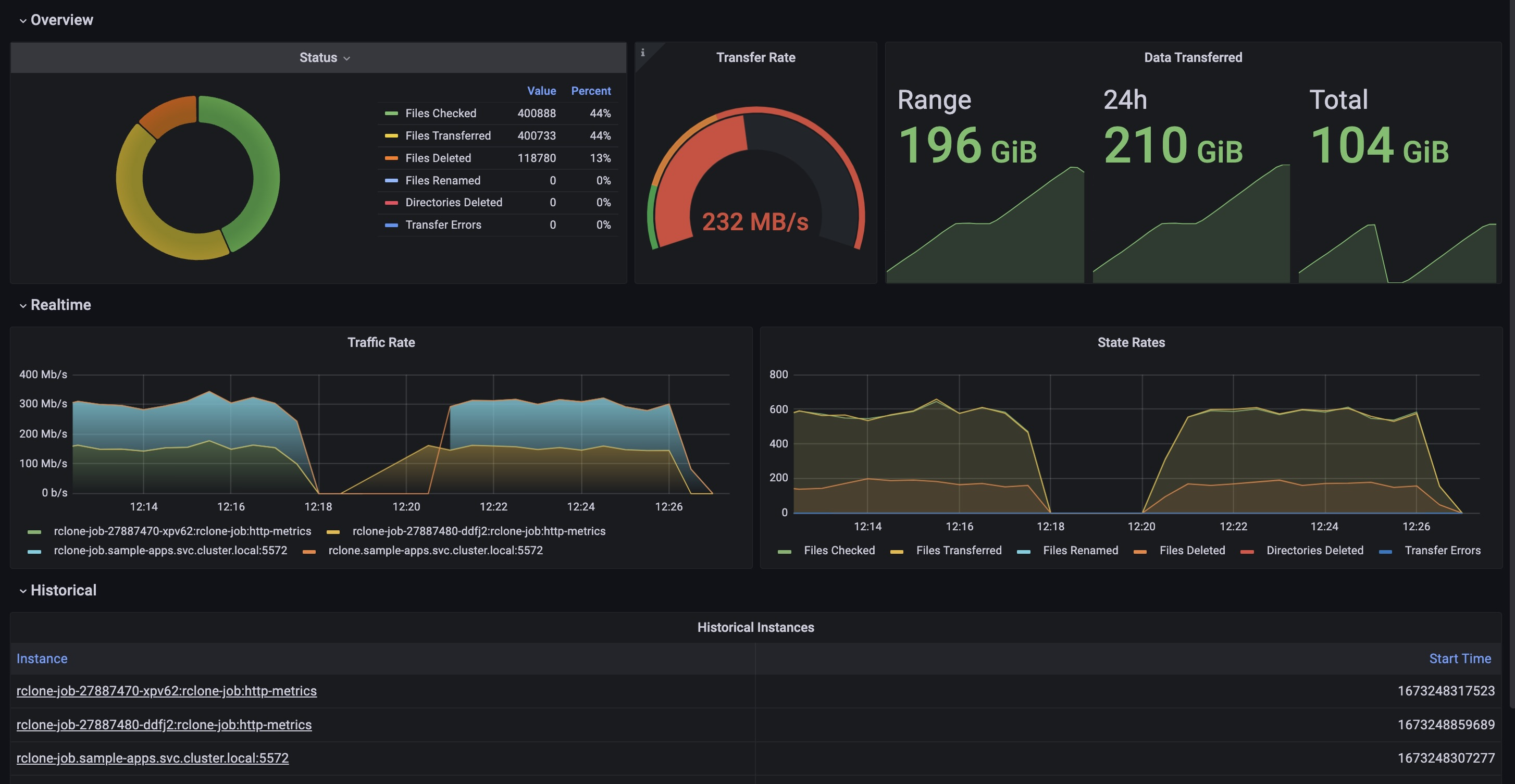Click the 232 MB/s gauge value
The image size is (1515, 784).
coord(755,222)
